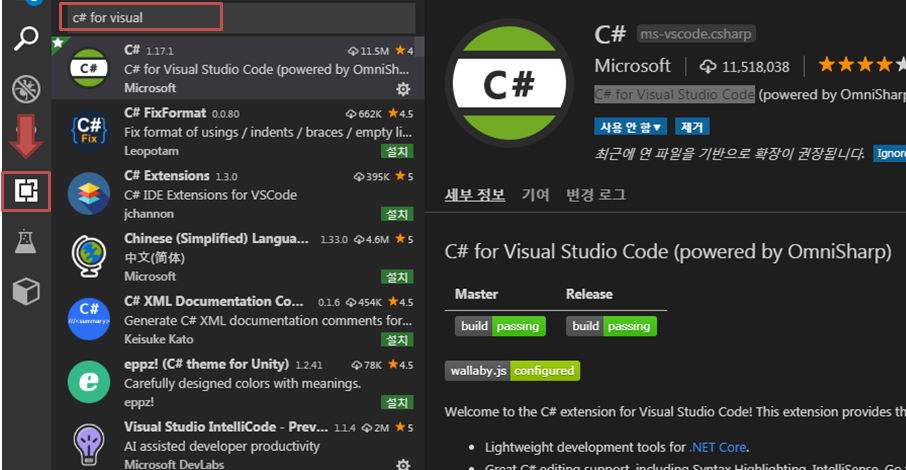Install eppz! theme via 설치 button
Screen dimensions: 906x470
397,402
